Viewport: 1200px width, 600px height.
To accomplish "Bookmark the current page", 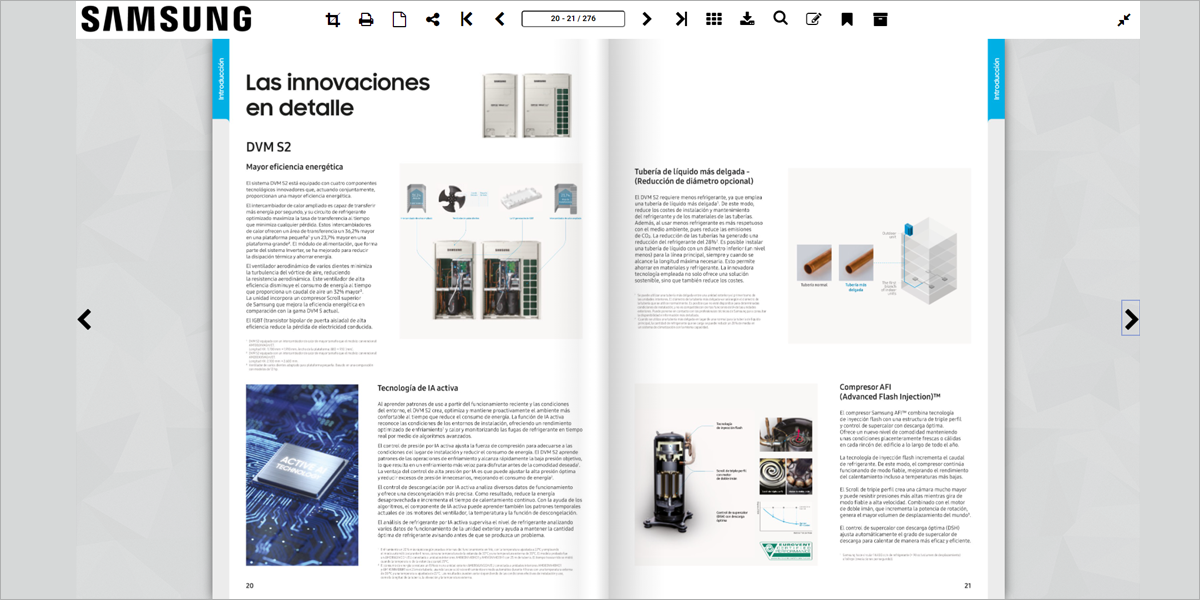I will pos(847,19).
